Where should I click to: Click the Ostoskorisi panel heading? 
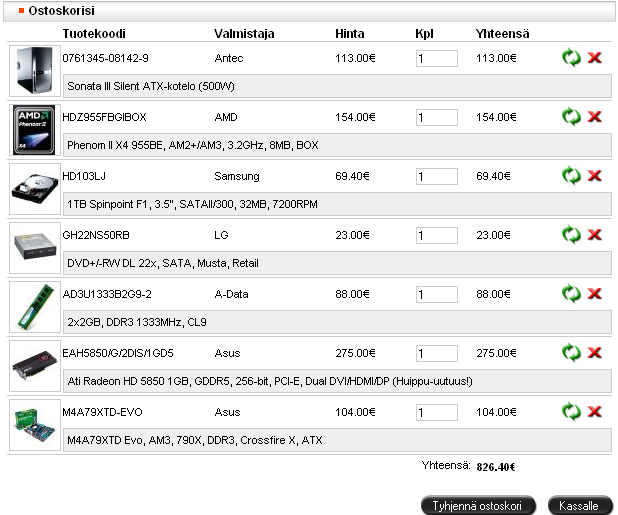coord(61,11)
